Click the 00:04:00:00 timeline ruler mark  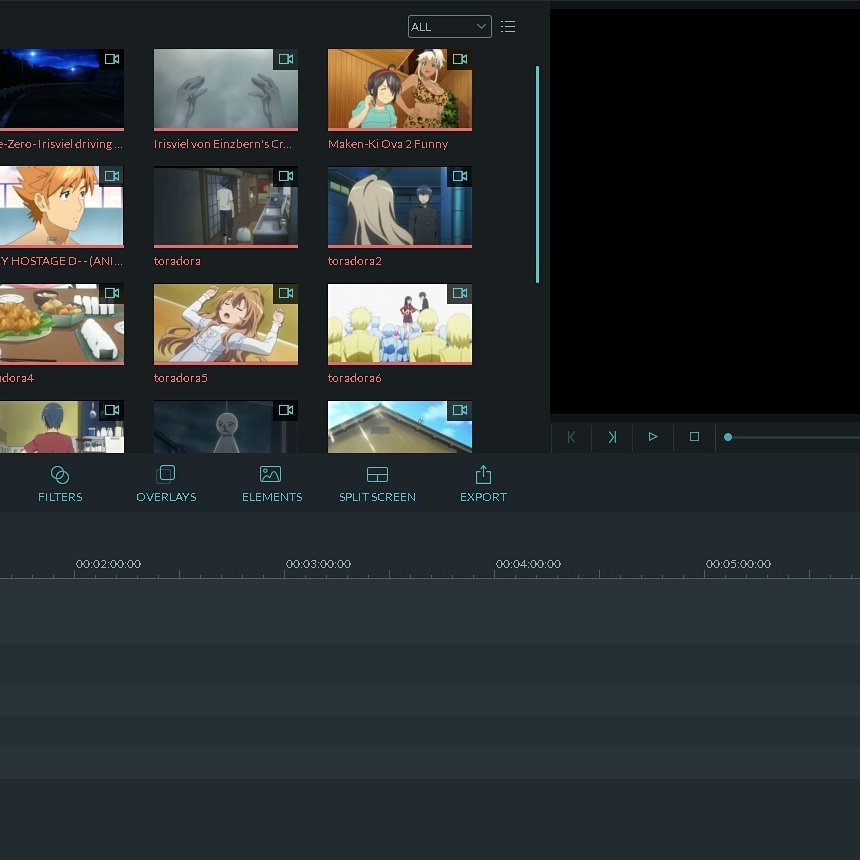(528, 564)
